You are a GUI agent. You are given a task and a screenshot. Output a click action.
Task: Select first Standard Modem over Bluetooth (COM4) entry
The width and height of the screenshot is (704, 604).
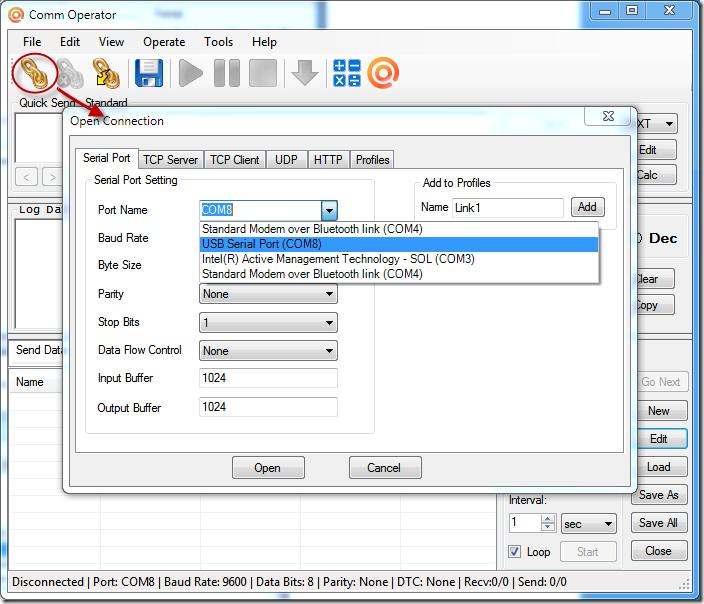[399, 229]
